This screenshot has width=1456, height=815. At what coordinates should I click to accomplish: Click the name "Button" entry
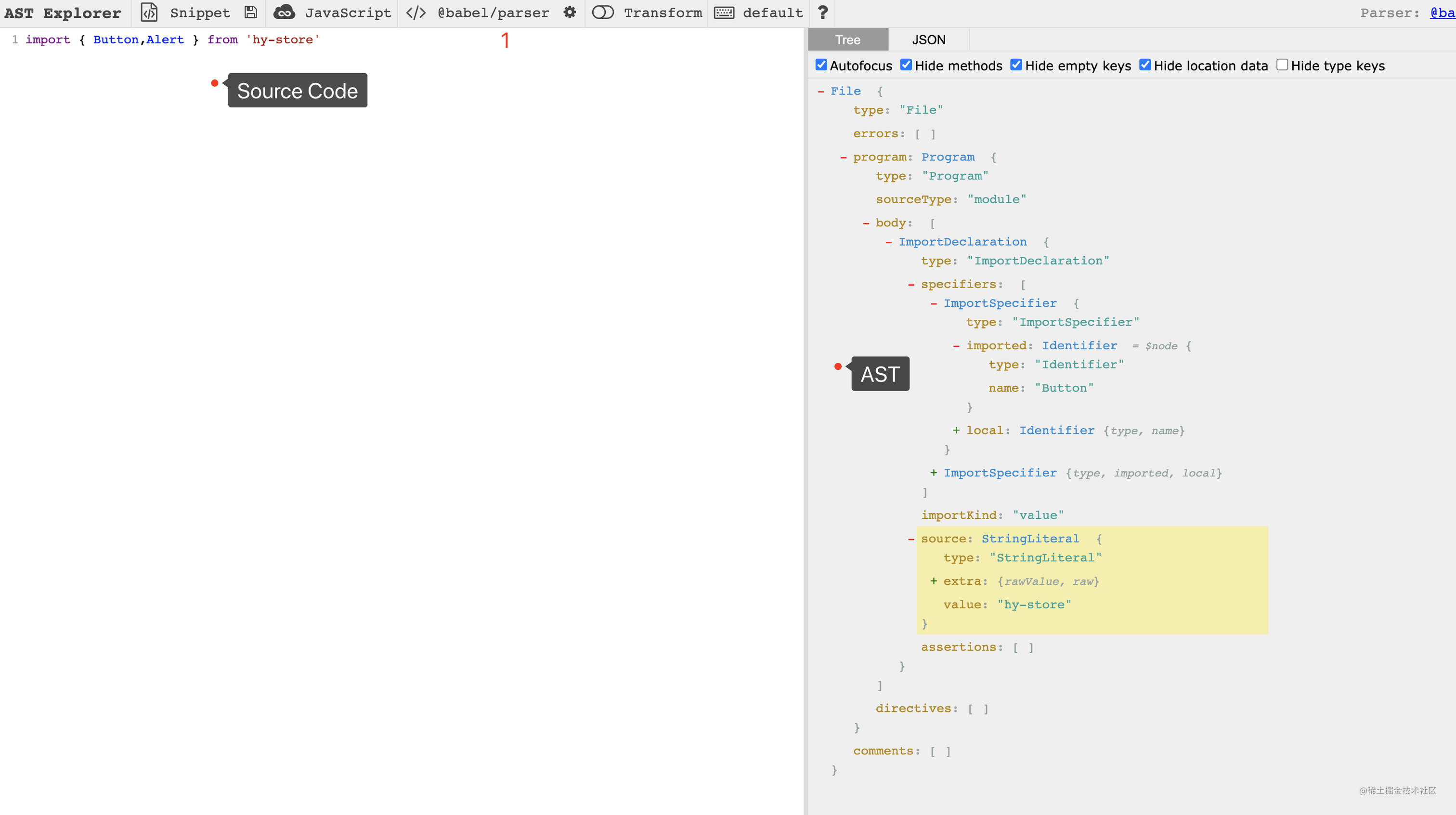click(1041, 388)
